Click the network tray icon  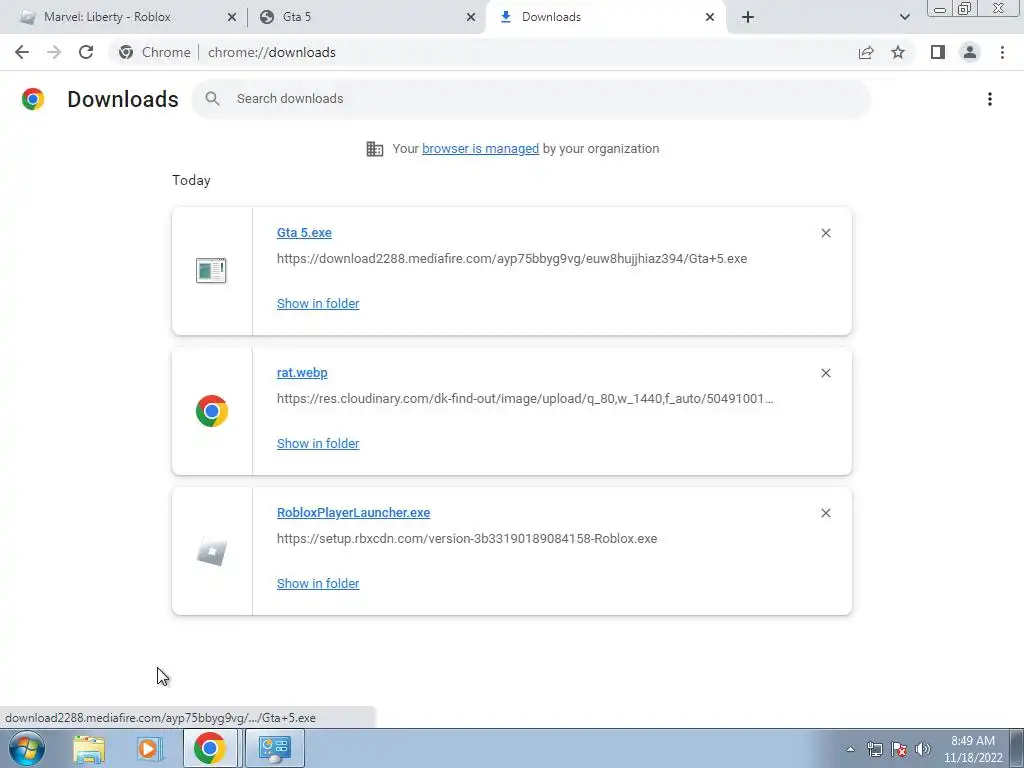point(874,749)
